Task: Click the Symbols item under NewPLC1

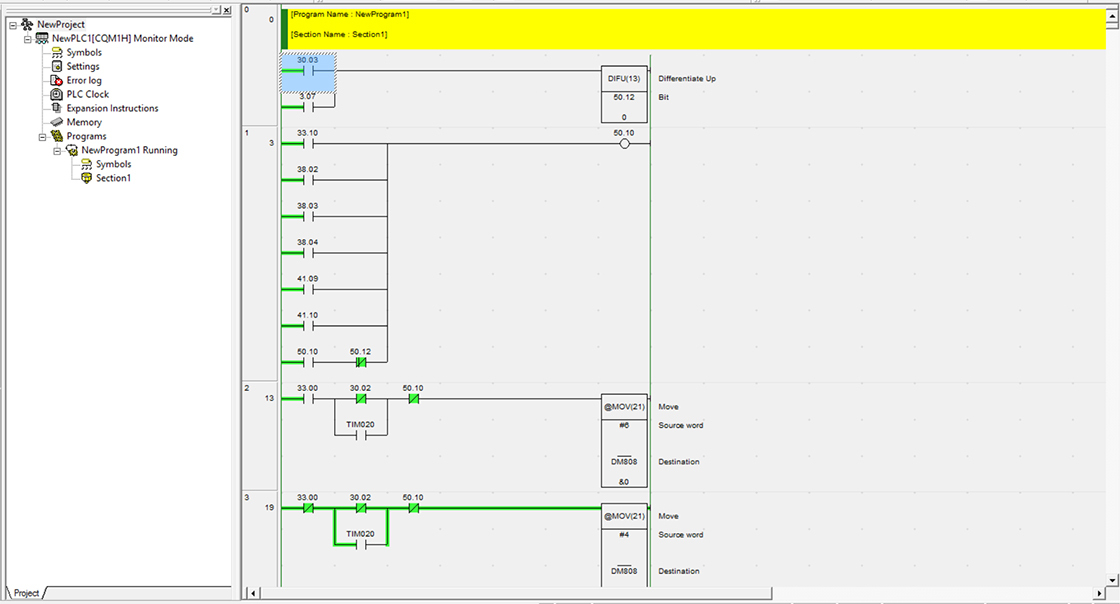Action: (x=83, y=52)
